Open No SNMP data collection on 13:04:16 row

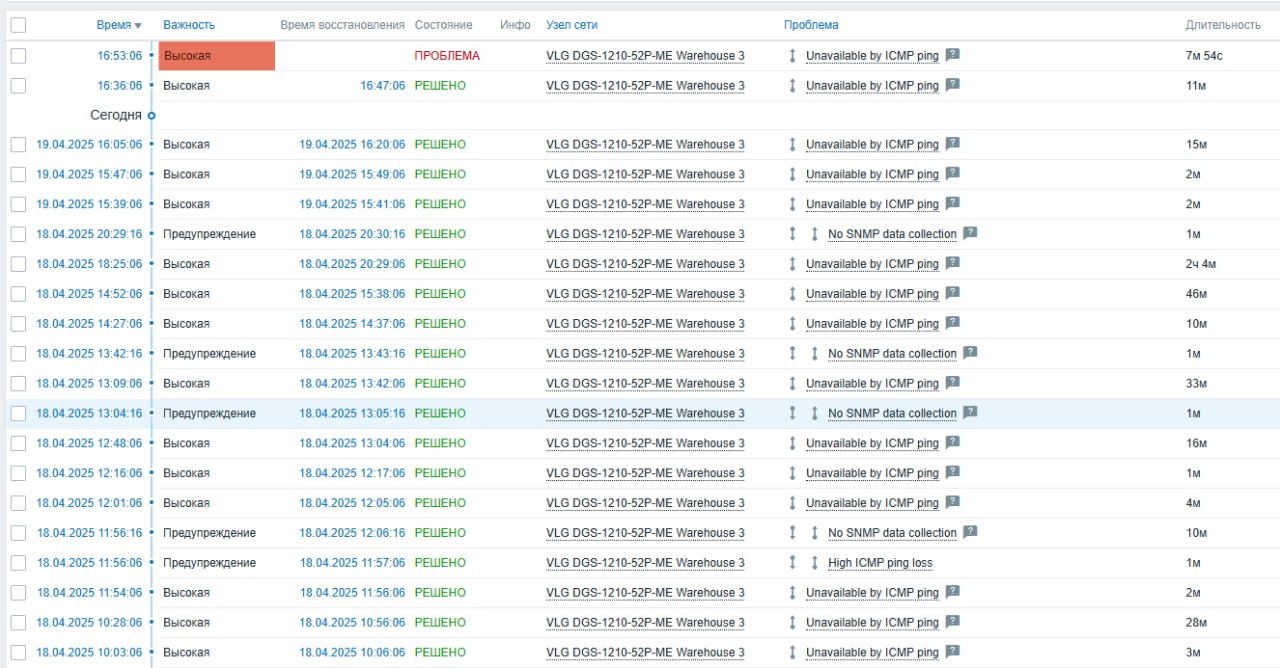click(x=892, y=413)
